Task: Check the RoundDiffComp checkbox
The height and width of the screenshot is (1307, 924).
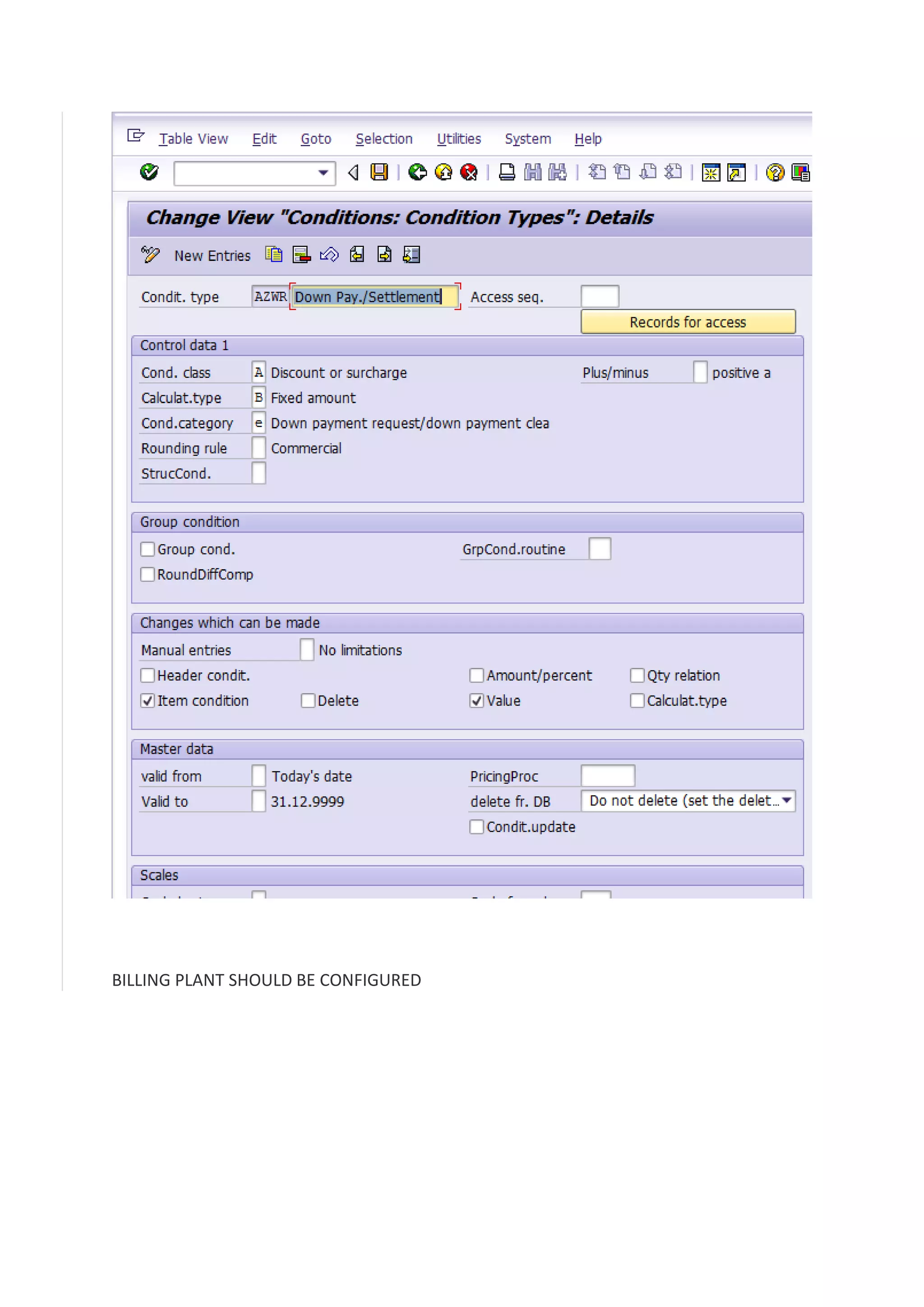Action: pos(148,575)
